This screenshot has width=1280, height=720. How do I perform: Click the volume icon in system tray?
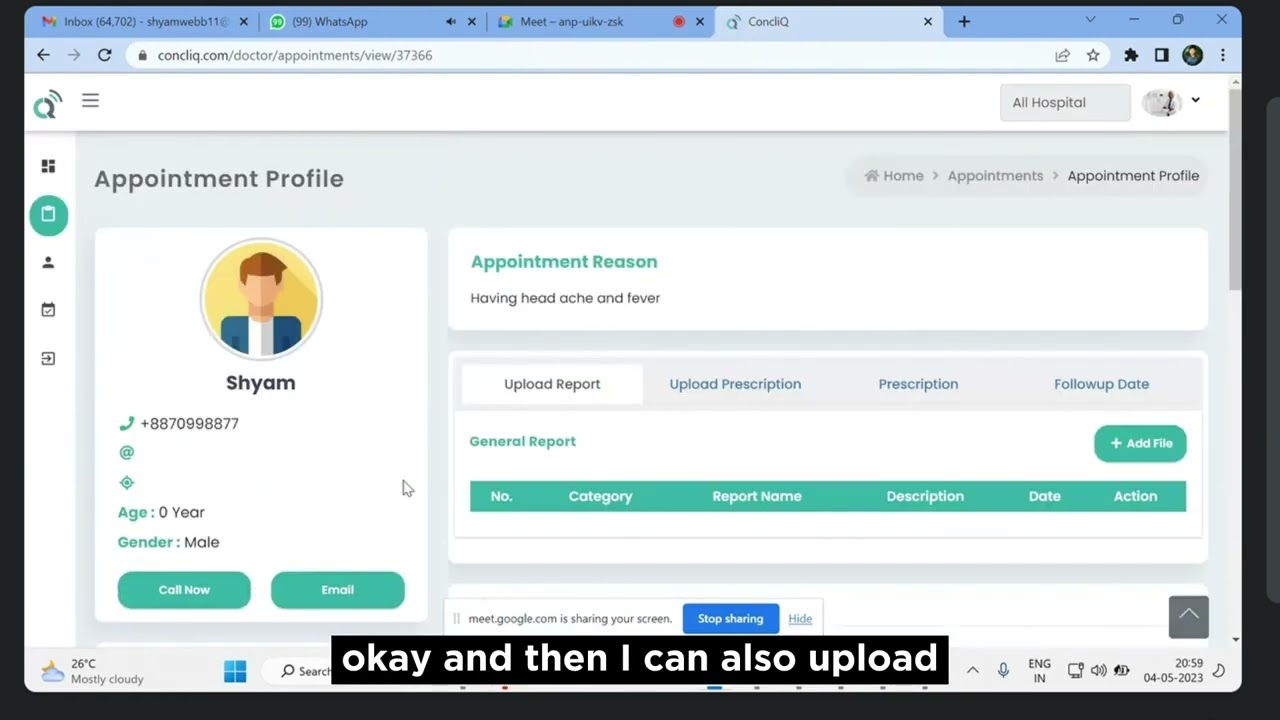[1098, 671]
